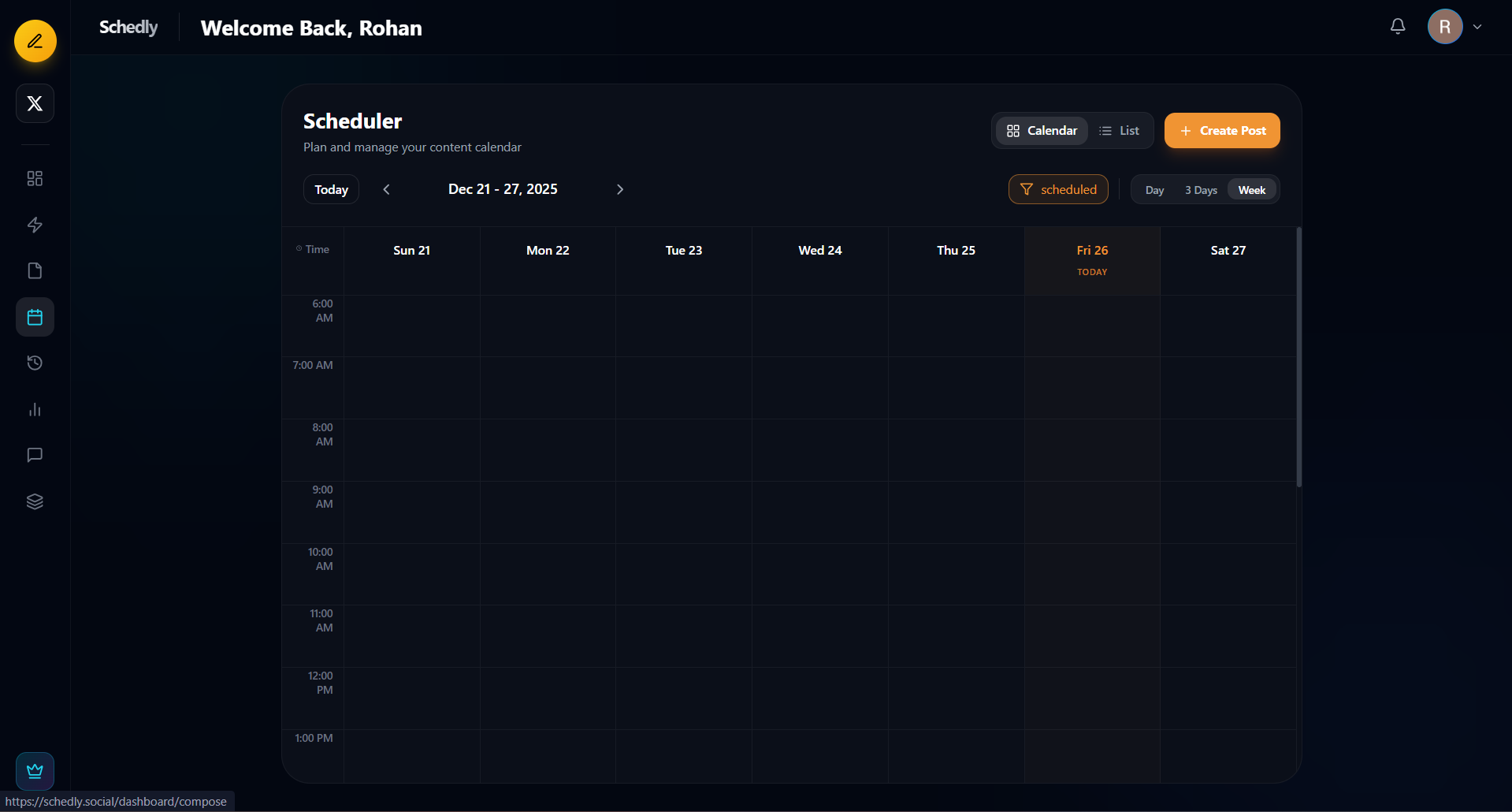Open the notifications bell
1512x812 pixels.
pyautogui.click(x=1397, y=26)
